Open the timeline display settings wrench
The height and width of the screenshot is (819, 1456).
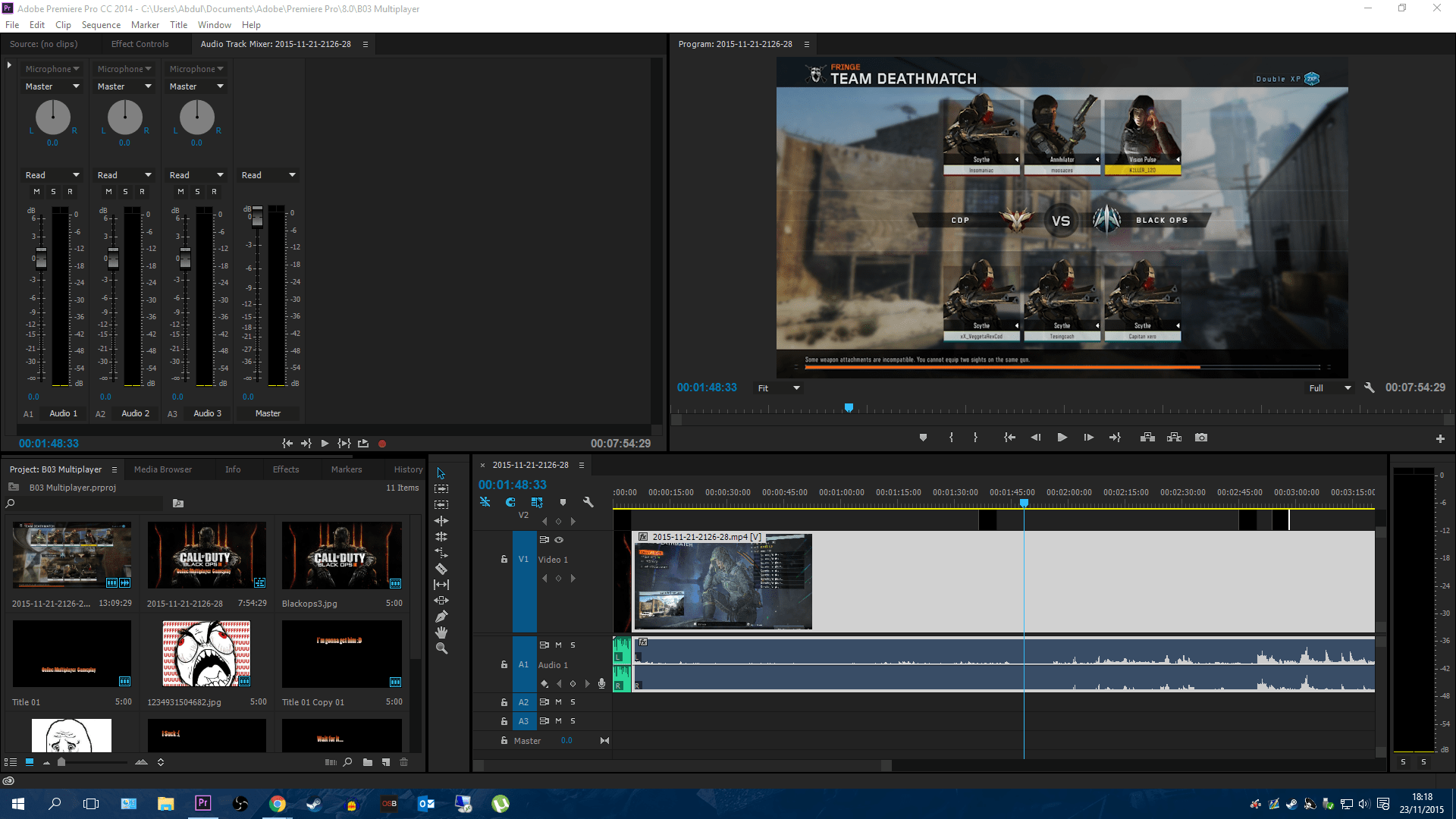coord(589,502)
